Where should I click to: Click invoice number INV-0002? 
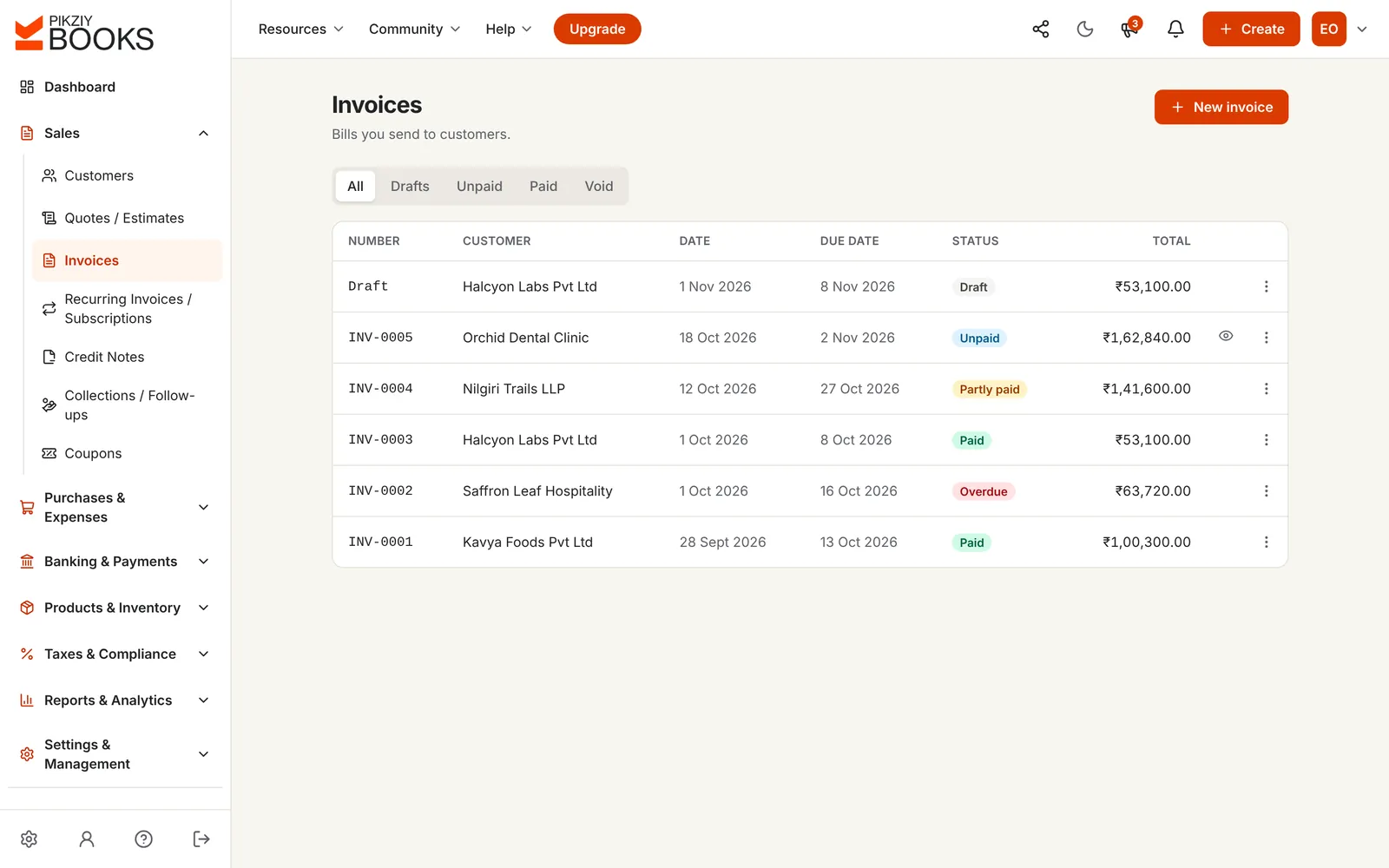(380, 491)
